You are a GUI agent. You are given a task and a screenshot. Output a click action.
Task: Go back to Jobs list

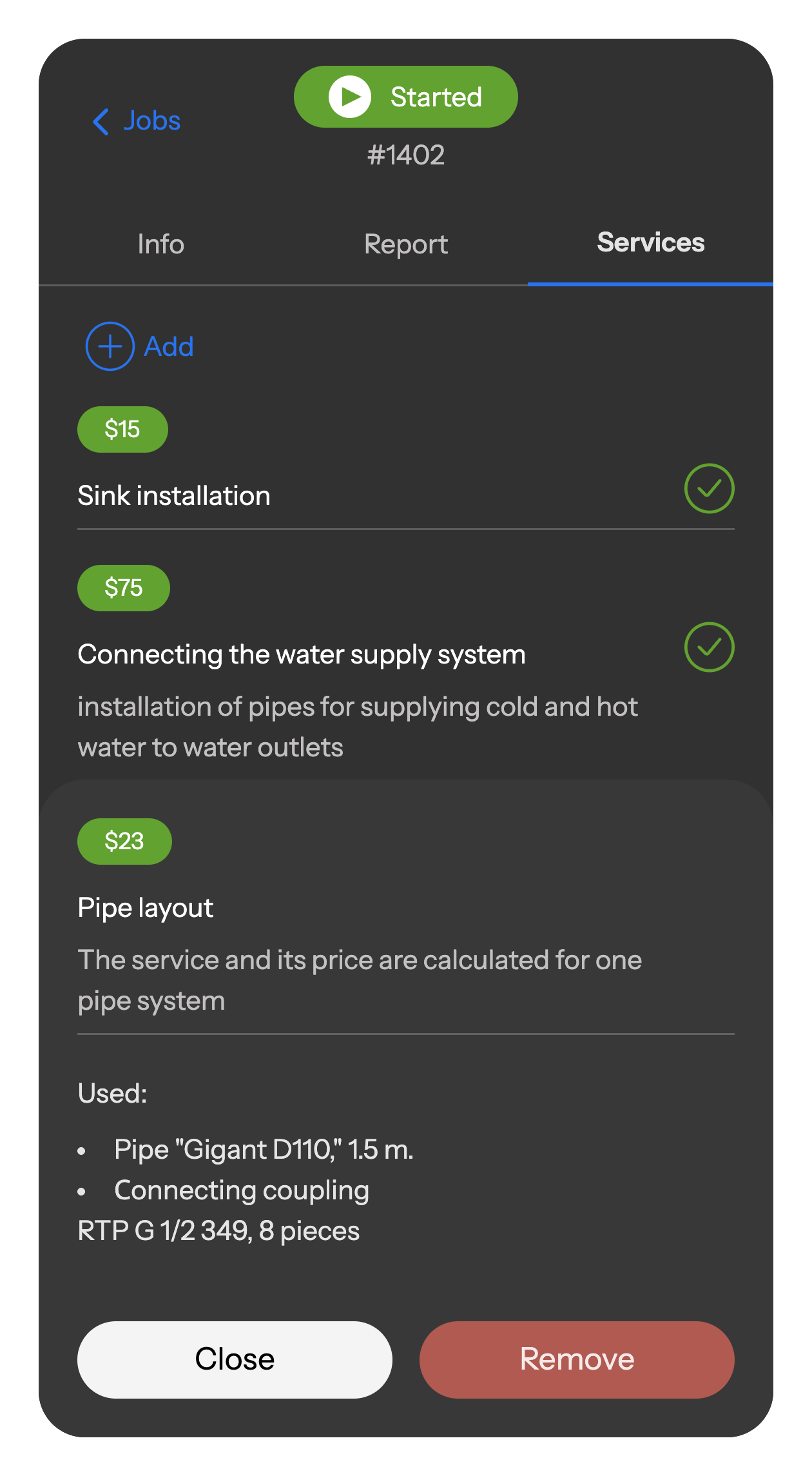pos(152,121)
